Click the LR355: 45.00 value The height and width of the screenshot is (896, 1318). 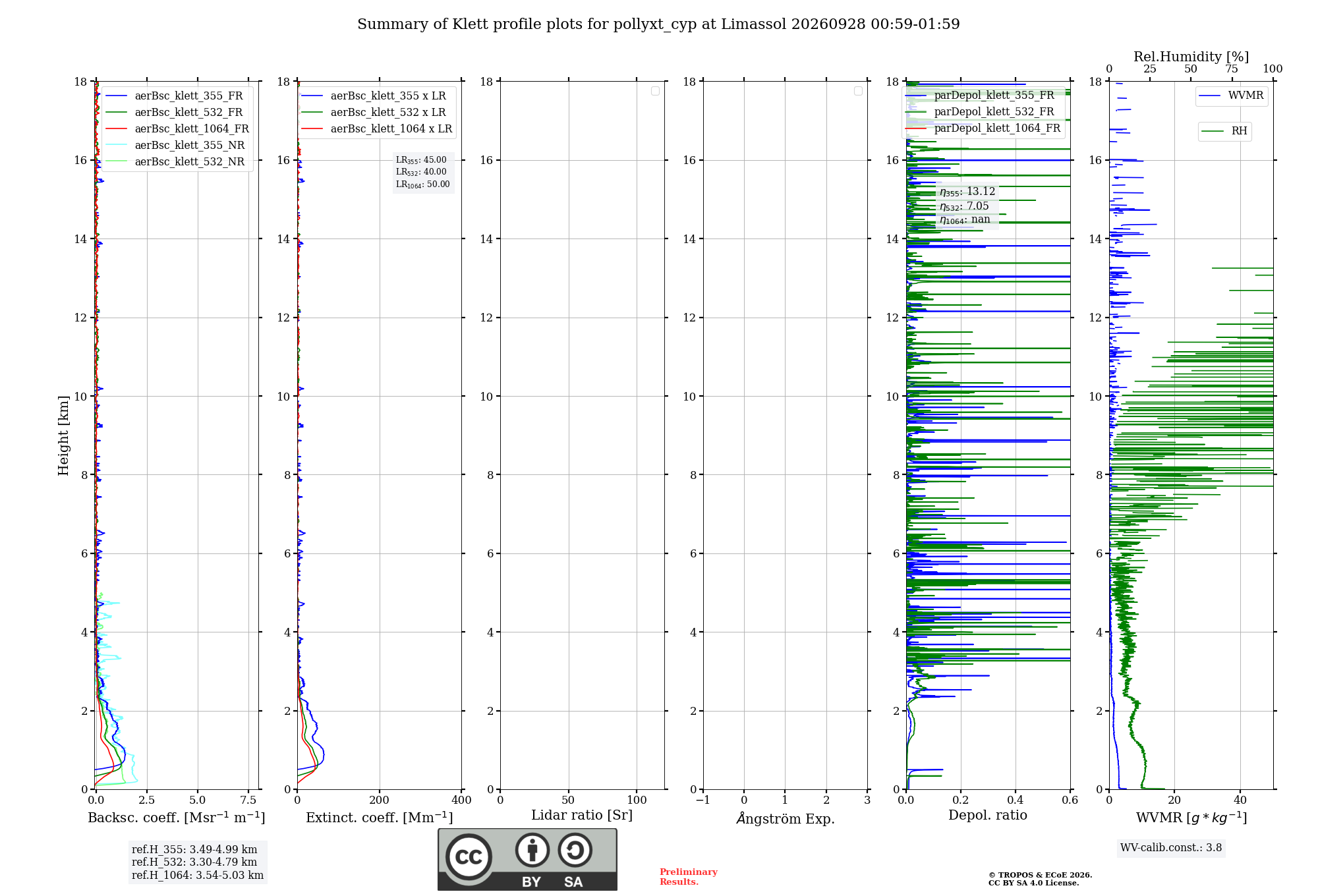(x=421, y=160)
